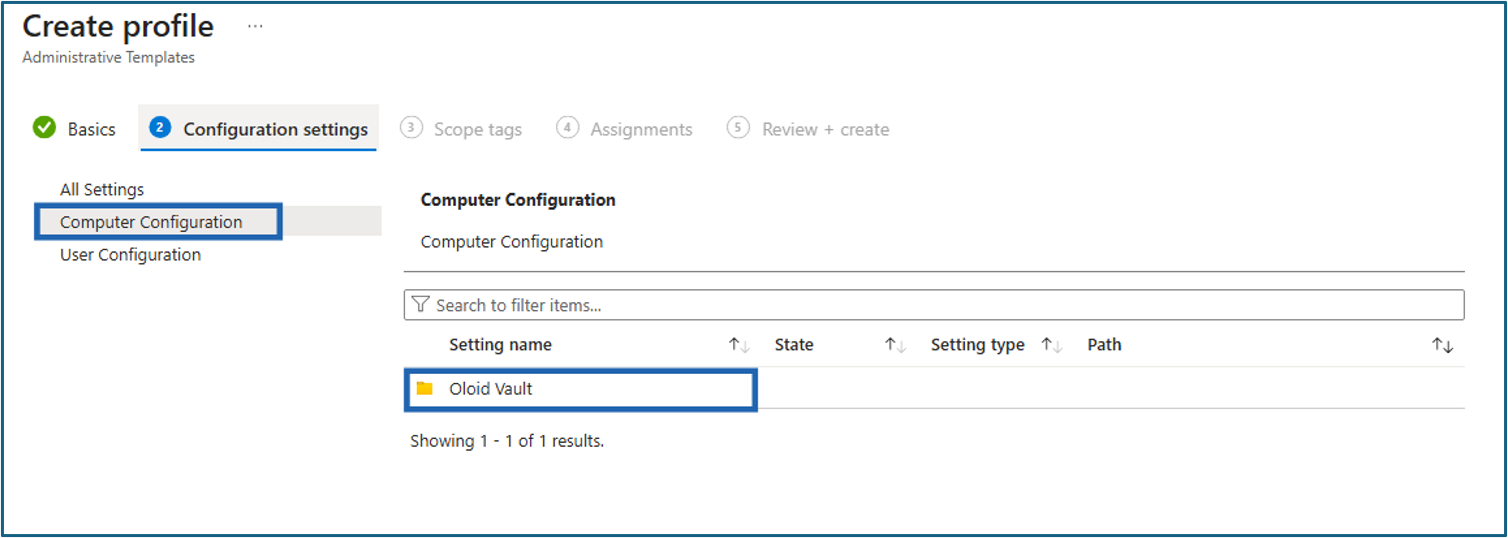Viewport: 1508px width, 538px height.
Task: Sort by the Setting type column arrows
Action: point(1051,345)
